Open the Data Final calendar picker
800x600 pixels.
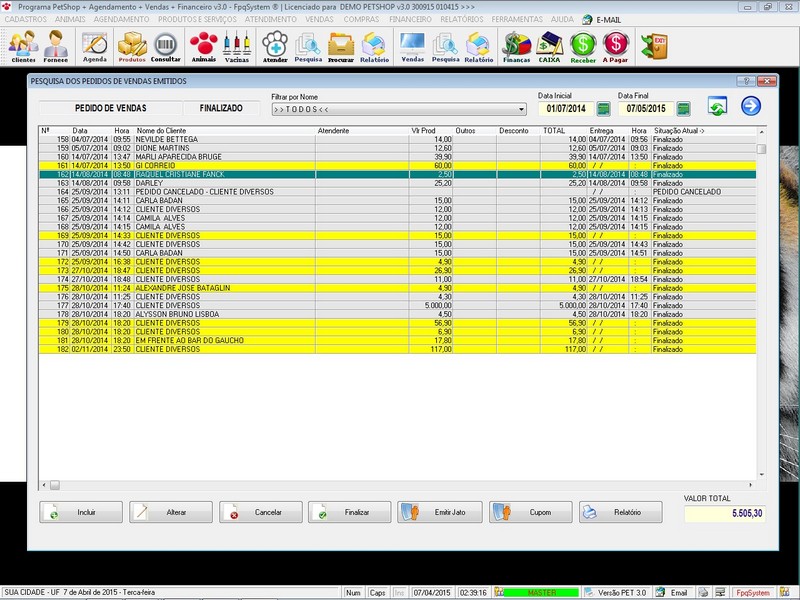click(683, 109)
